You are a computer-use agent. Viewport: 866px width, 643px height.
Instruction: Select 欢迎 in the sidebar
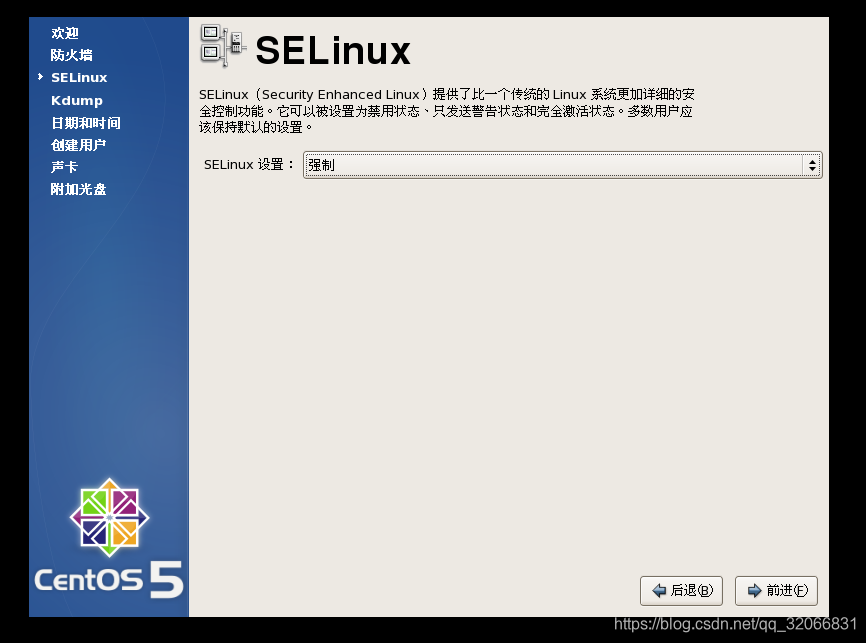tap(65, 33)
